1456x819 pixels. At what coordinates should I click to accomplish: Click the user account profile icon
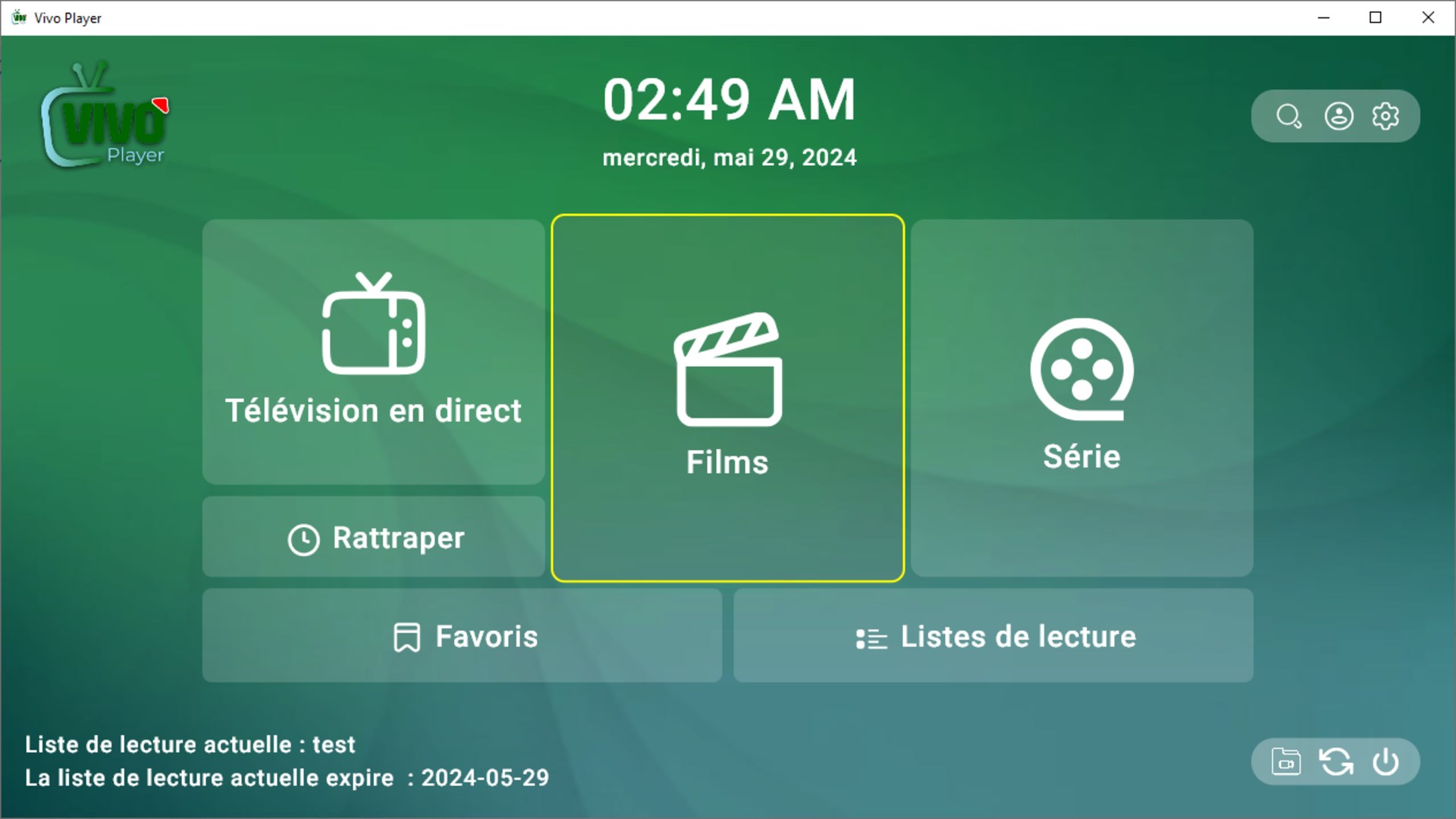(1338, 116)
